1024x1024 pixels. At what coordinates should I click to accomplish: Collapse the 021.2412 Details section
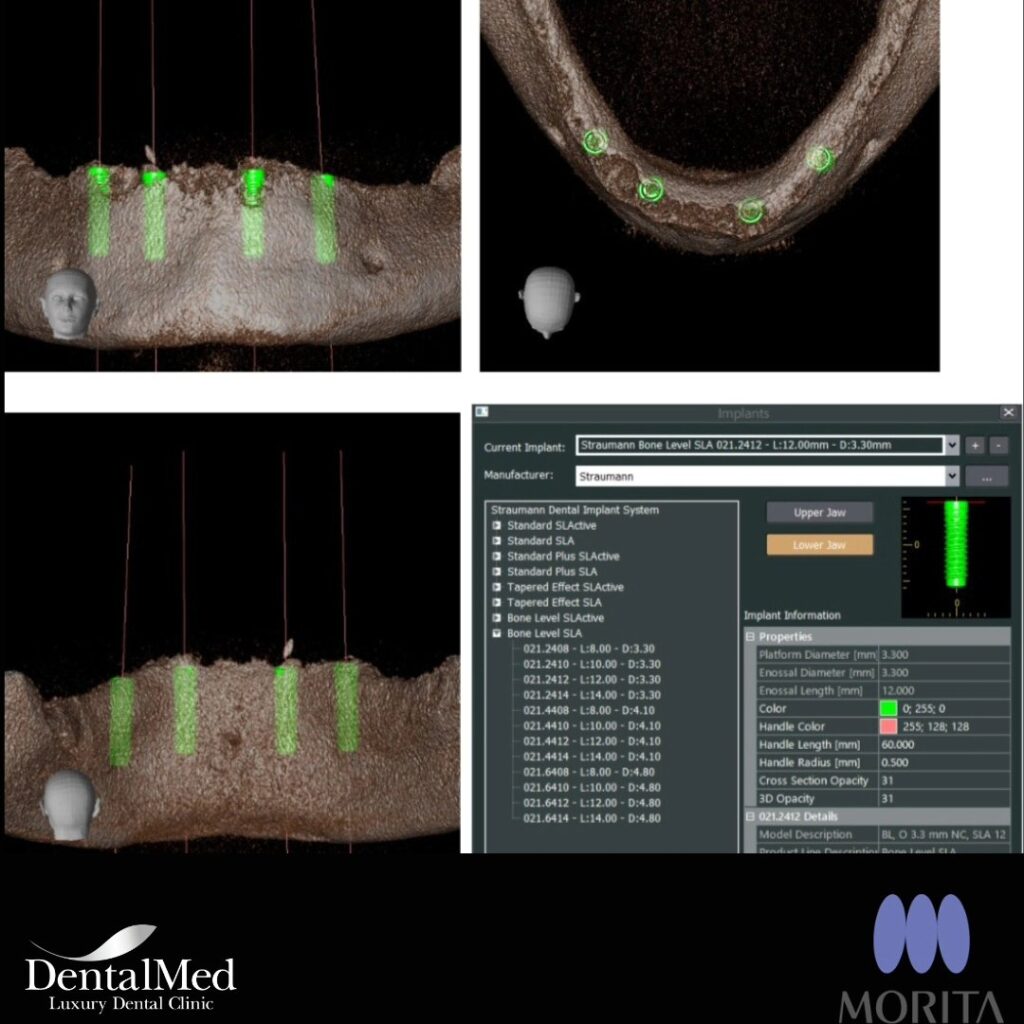click(x=749, y=816)
